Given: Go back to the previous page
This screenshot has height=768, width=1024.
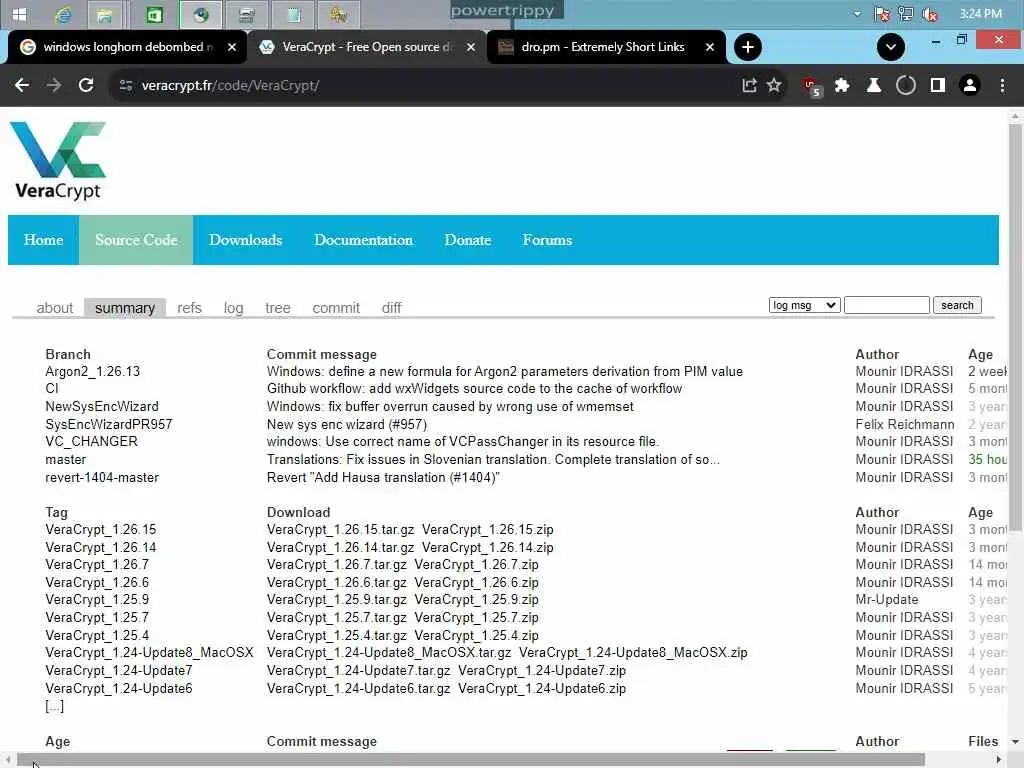Looking at the screenshot, I should (22, 86).
